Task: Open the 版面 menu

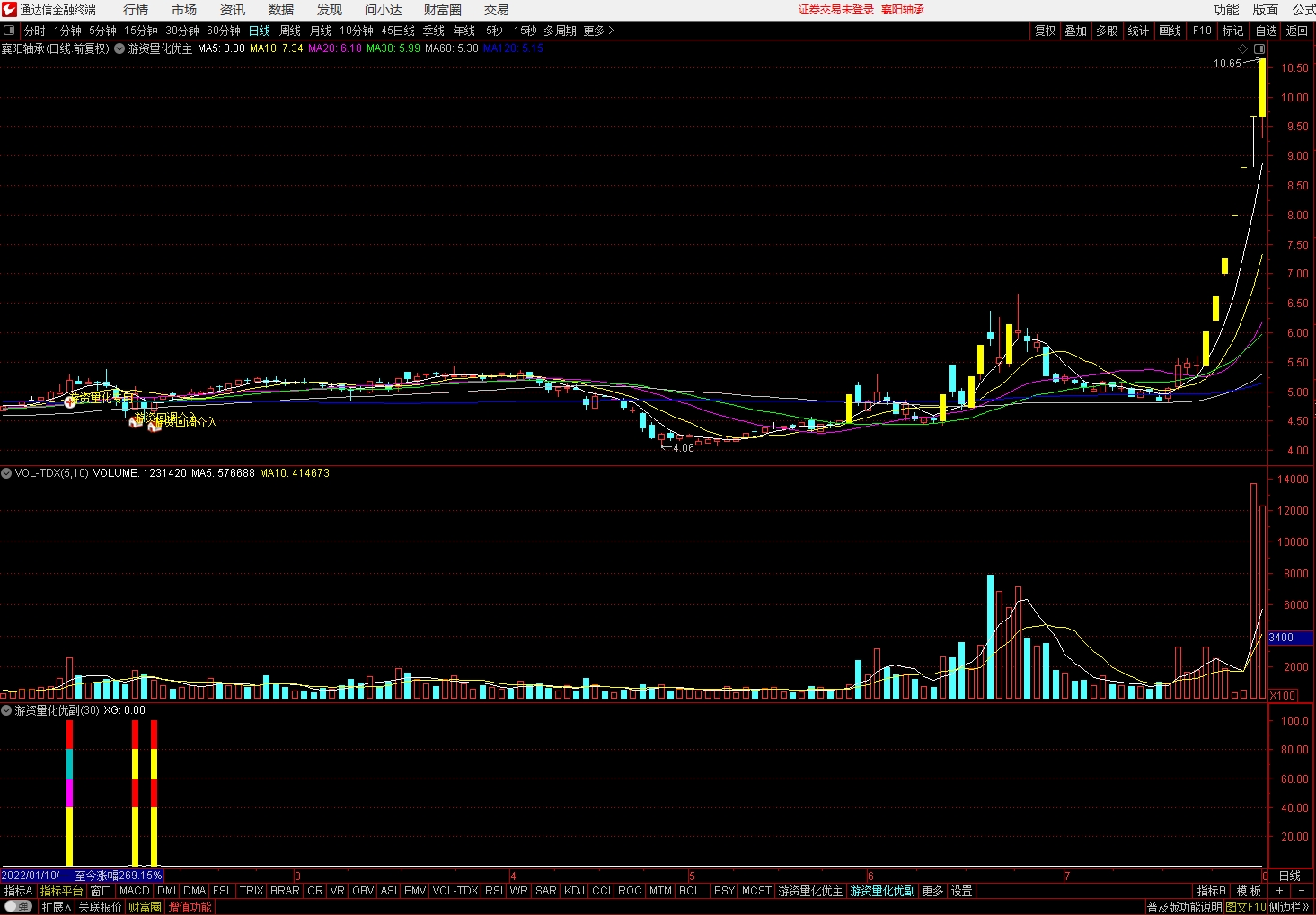Action: tap(1266, 10)
